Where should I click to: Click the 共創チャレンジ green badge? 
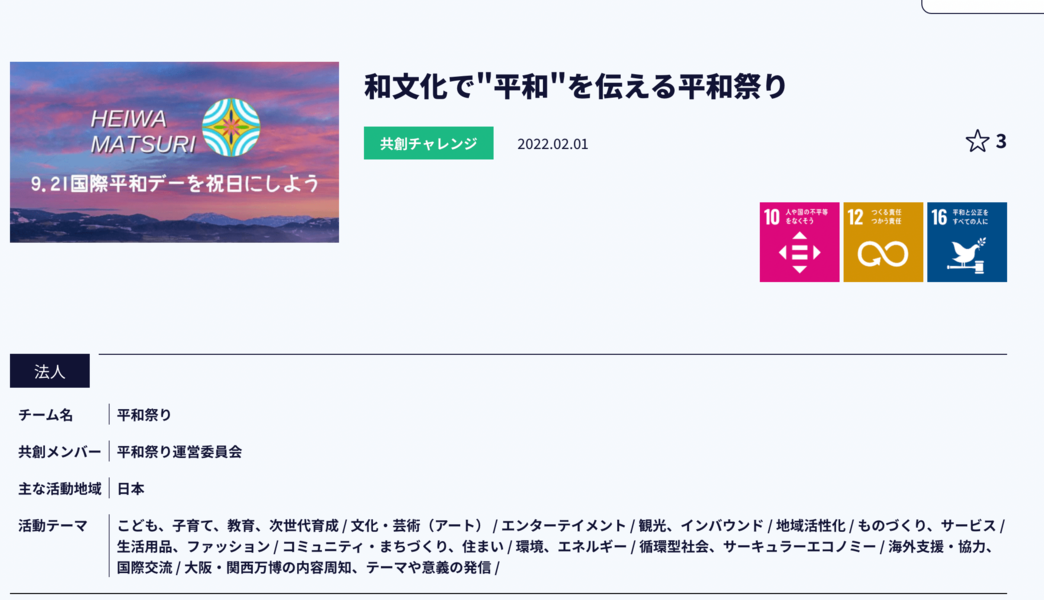click(x=428, y=143)
